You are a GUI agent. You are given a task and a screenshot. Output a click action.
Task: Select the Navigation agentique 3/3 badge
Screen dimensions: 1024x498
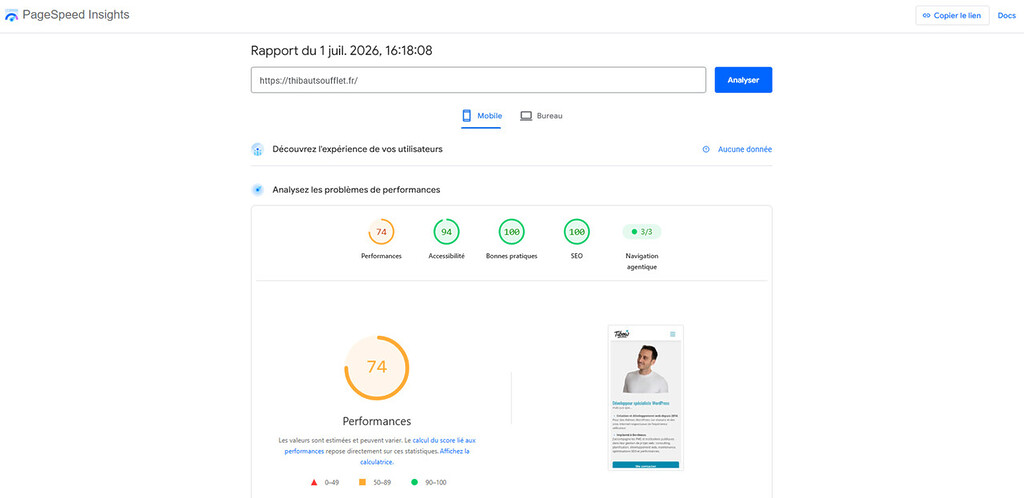(x=642, y=232)
